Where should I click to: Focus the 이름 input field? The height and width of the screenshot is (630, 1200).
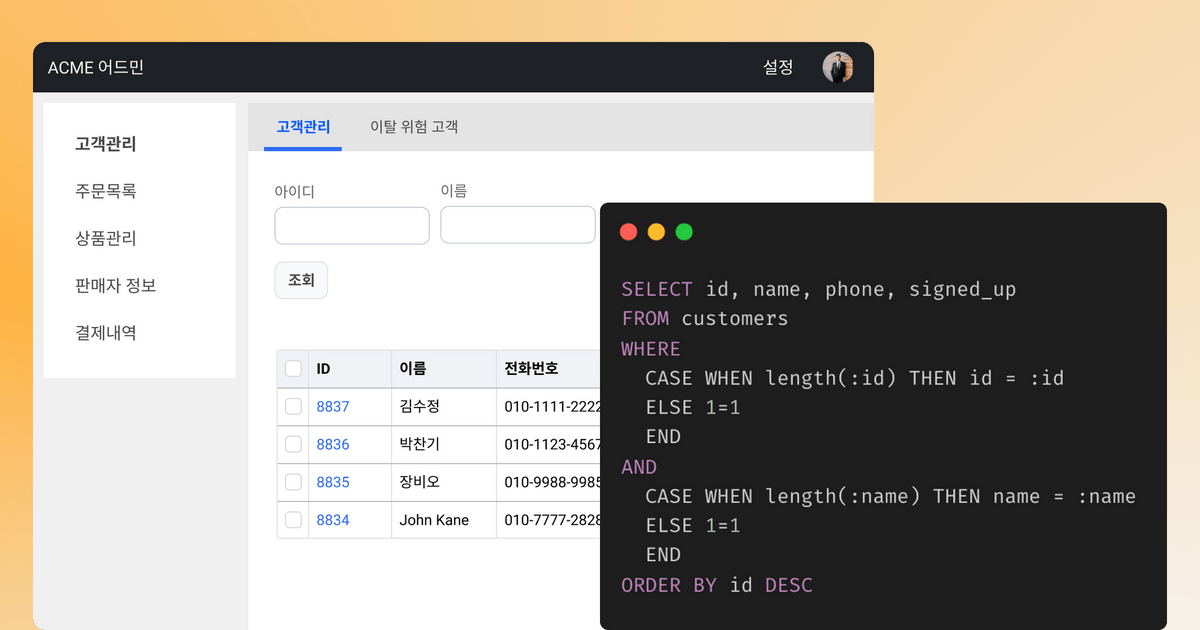[518, 225]
